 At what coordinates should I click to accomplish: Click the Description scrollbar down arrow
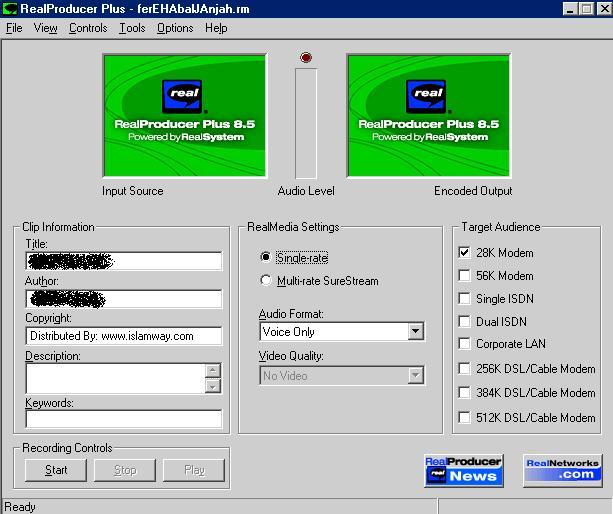point(213,386)
